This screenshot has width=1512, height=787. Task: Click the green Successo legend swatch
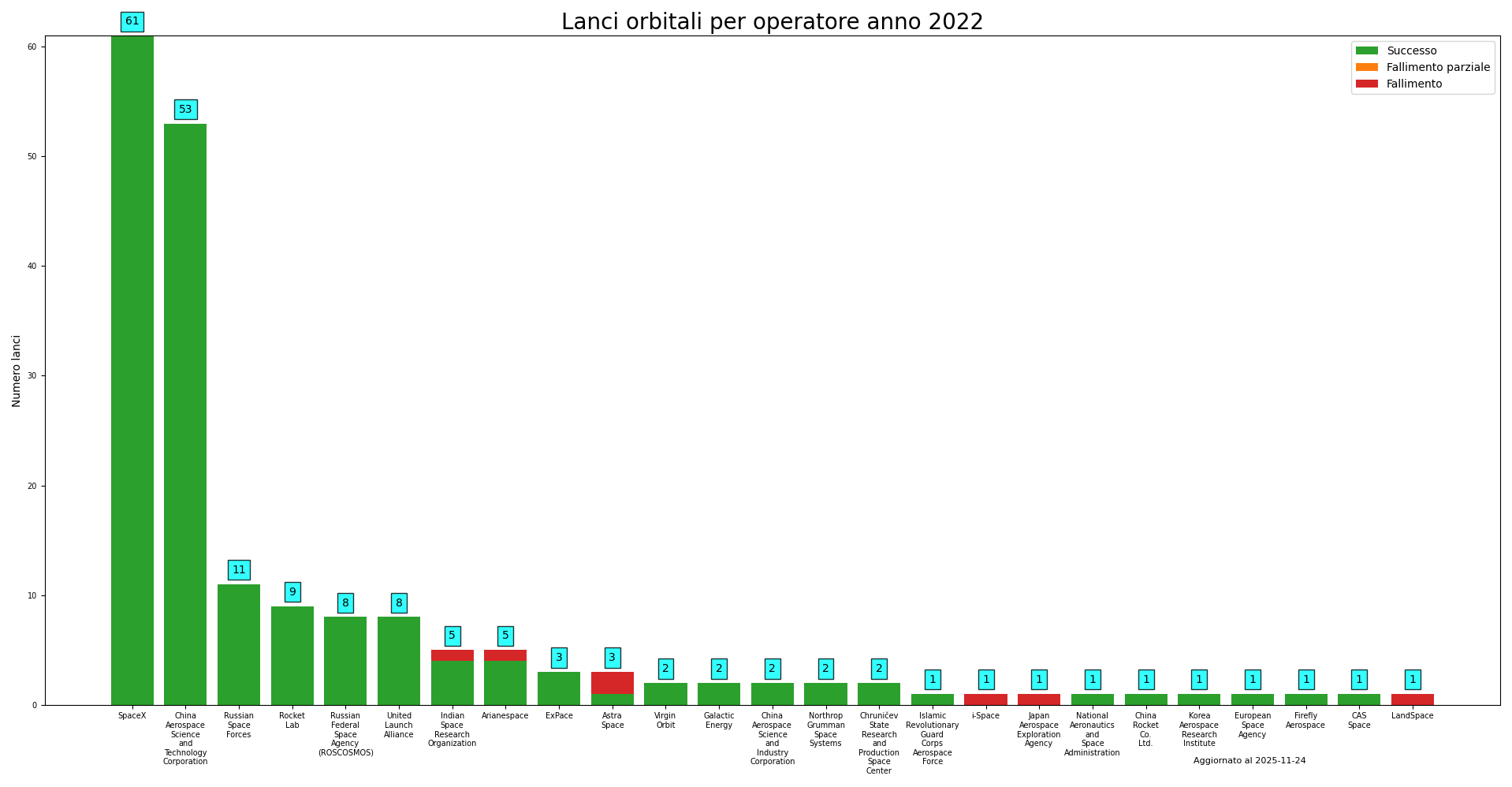coord(1366,50)
